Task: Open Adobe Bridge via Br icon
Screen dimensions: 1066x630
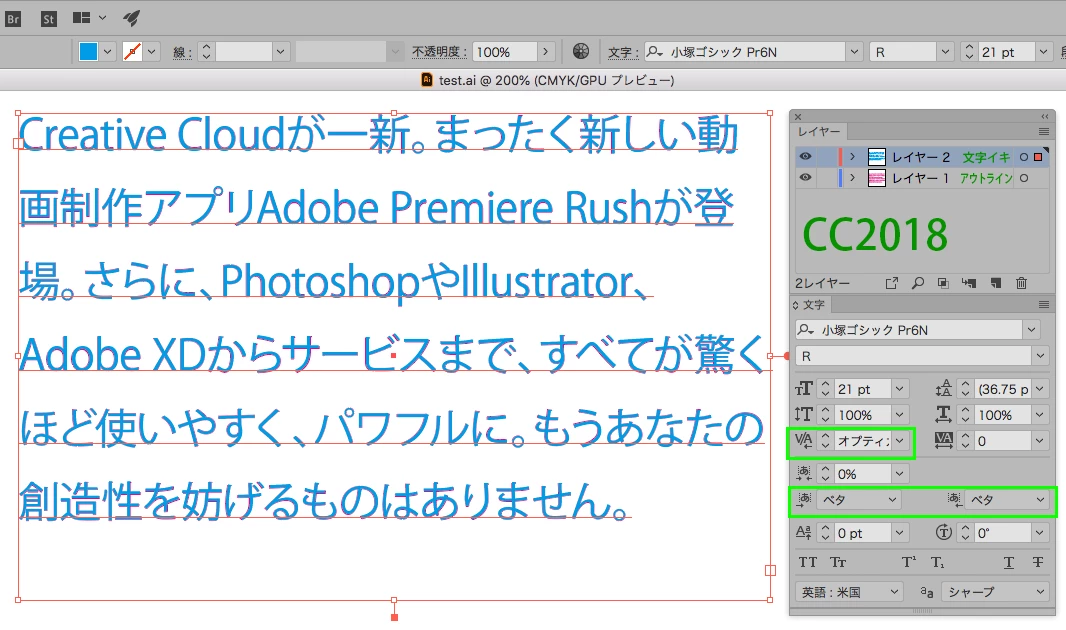Action: click(x=13, y=18)
